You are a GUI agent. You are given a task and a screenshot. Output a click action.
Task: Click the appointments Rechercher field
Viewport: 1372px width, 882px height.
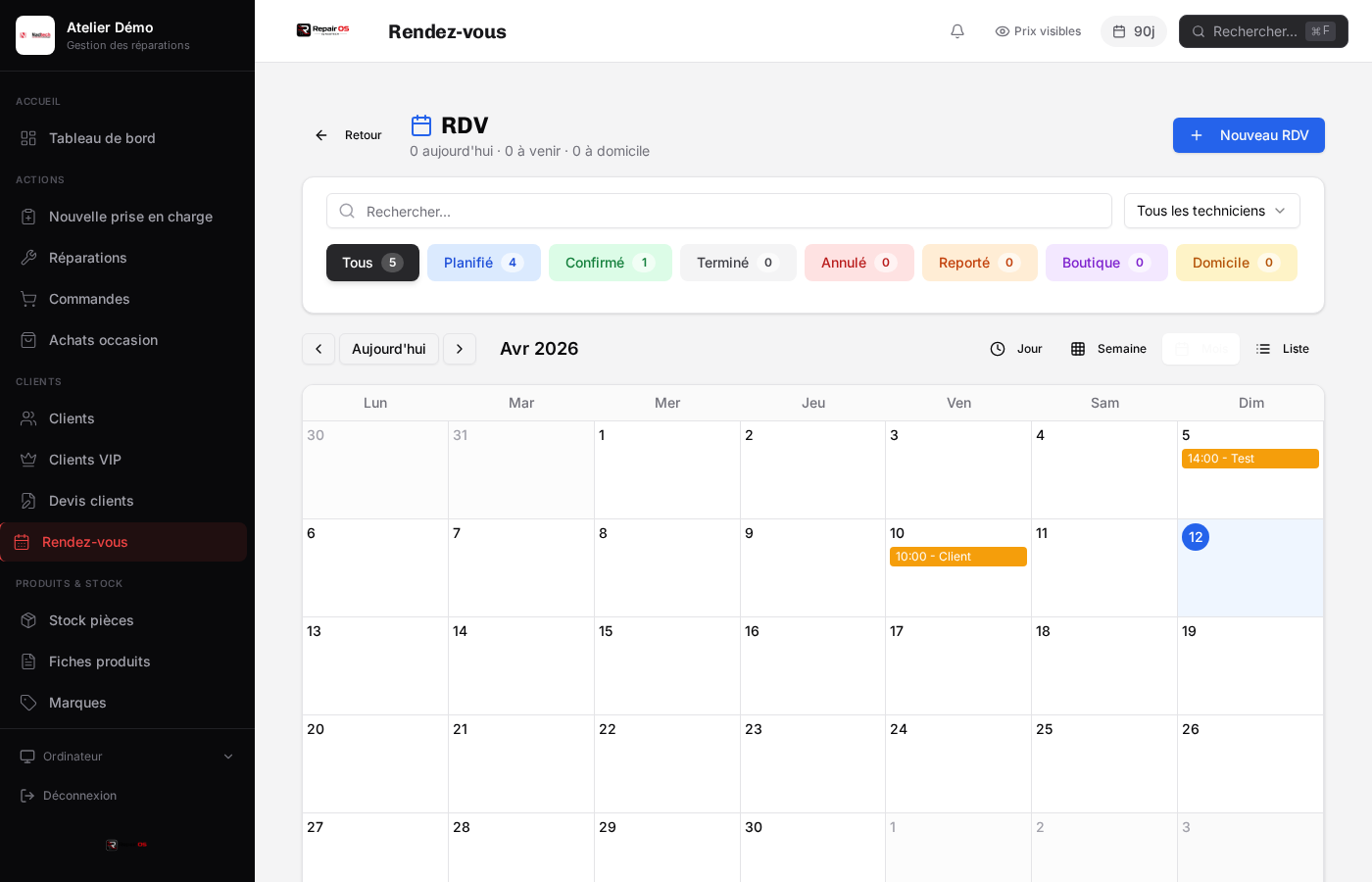coord(719,211)
